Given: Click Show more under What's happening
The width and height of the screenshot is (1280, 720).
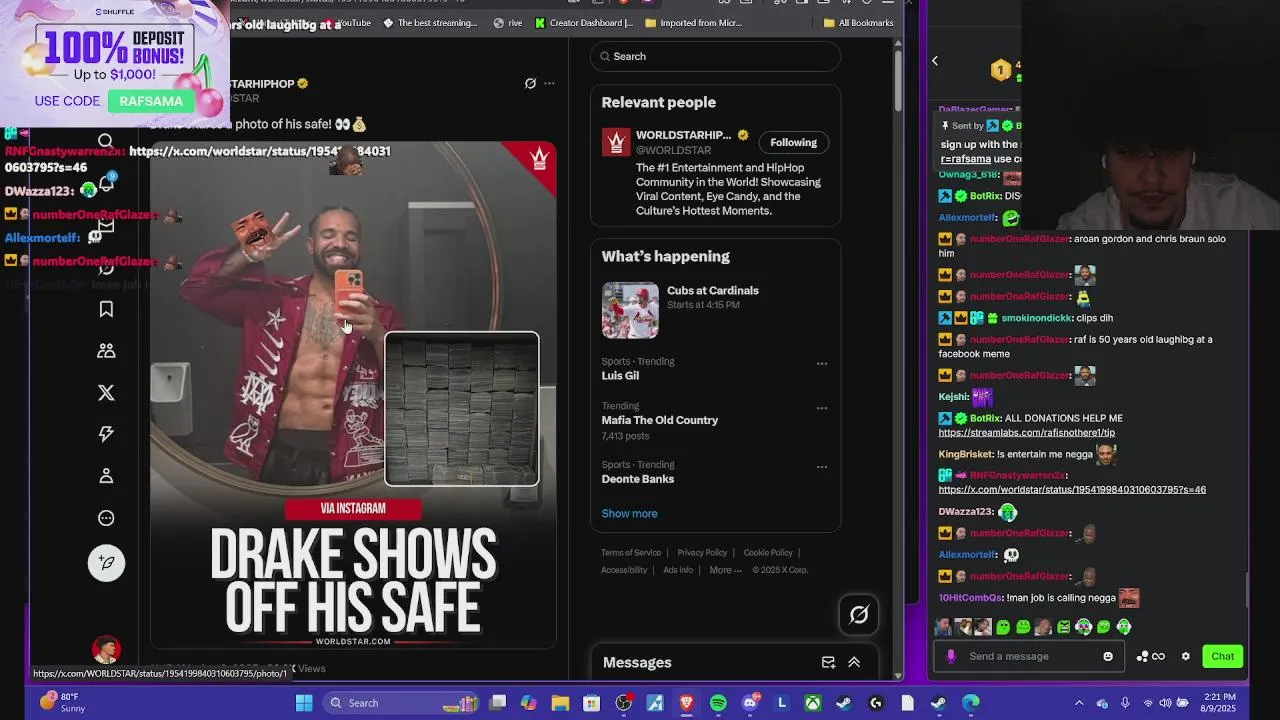Looking at the screenshot, I should tap(629, 513).
